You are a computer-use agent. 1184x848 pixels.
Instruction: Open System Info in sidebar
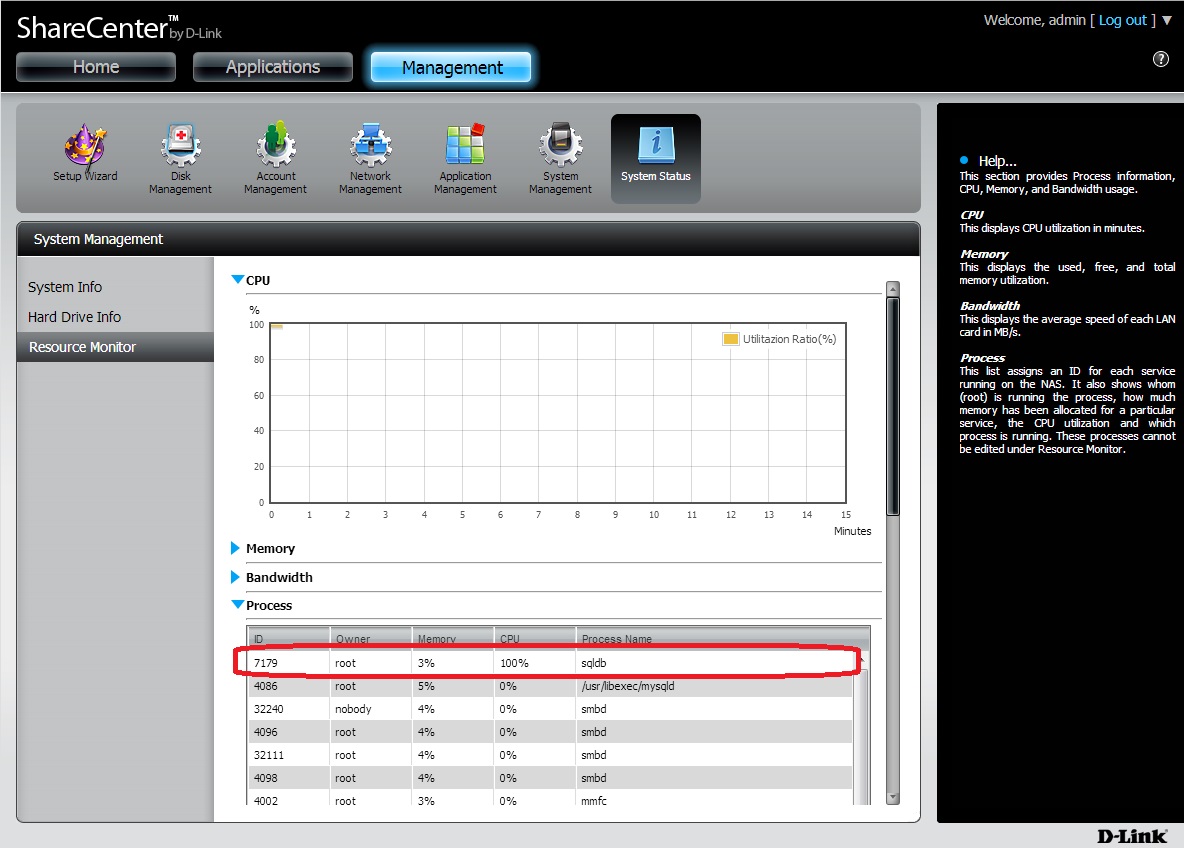(65, 287)
